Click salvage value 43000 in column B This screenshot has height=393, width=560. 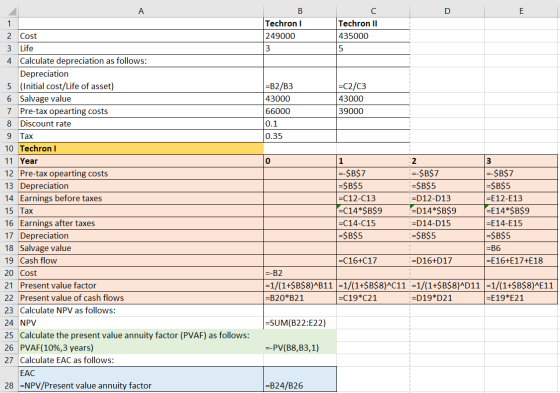click(300, 99)
